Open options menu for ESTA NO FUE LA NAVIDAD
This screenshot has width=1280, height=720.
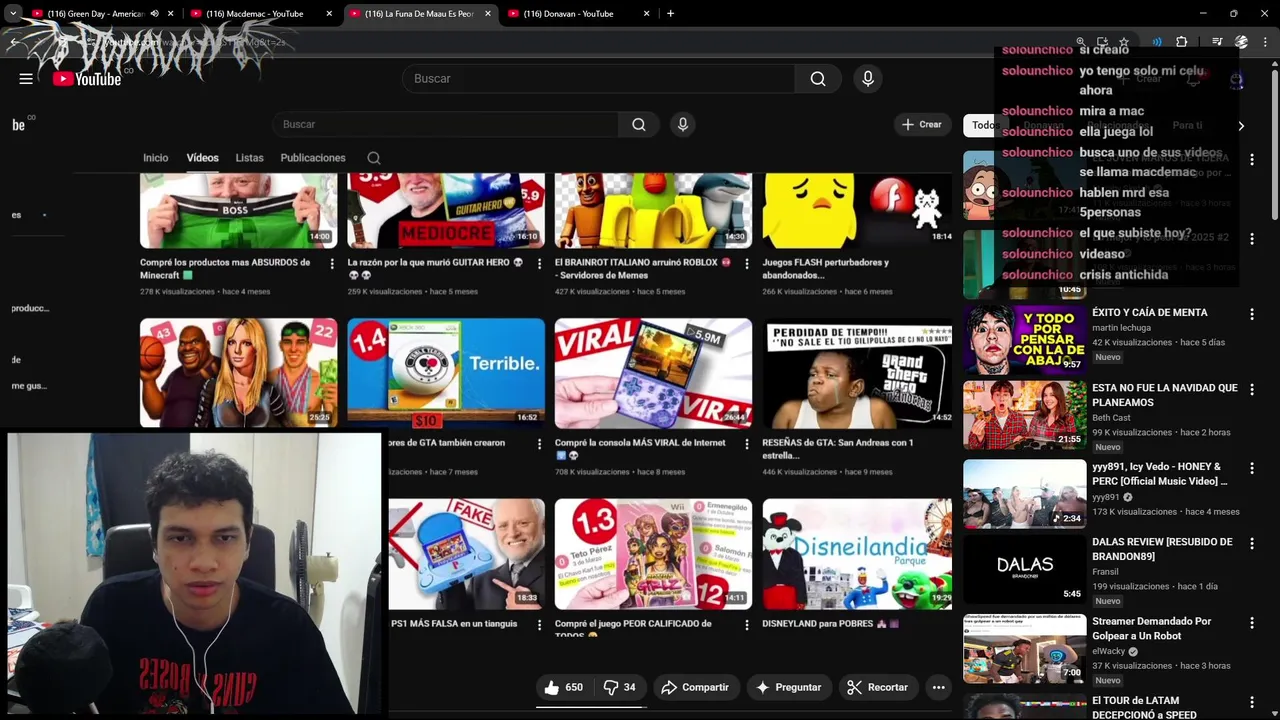pyautogui.click(x=1251, y=389)
